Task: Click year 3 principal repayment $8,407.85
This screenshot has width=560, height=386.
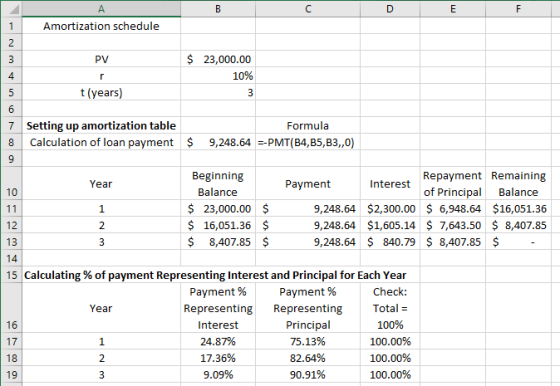Action: click(453, 242)
